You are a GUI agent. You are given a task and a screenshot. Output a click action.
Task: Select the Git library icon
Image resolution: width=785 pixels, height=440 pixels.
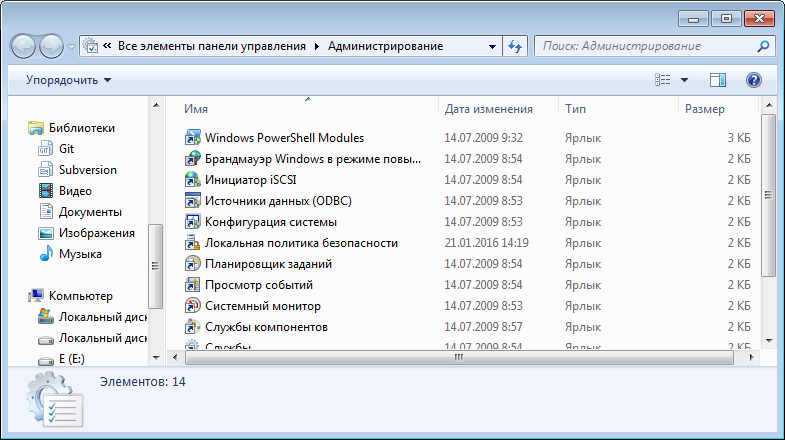tap(46, 149)
